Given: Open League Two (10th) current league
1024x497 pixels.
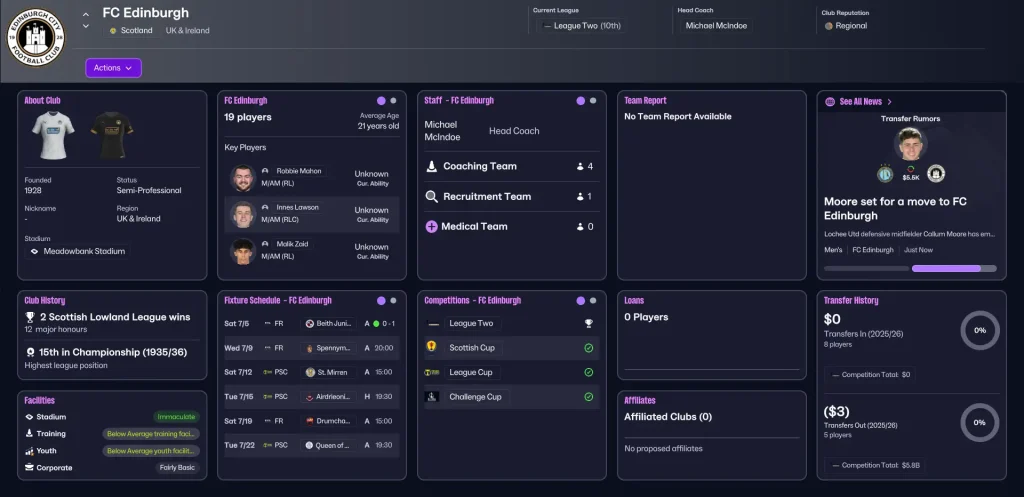Looking at the screenshot, I should [x=581, y=26].
